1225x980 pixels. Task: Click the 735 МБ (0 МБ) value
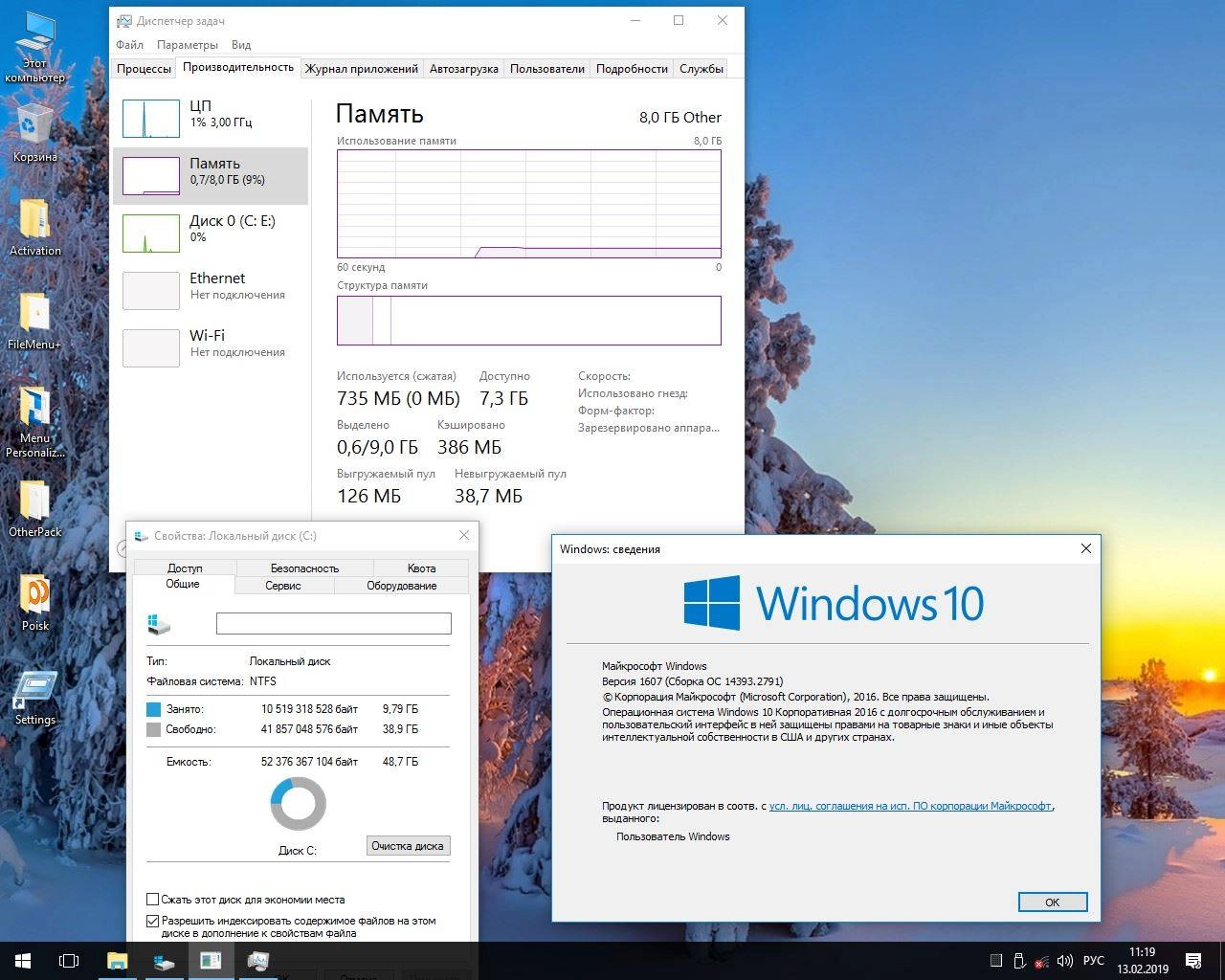pos(398,399)
